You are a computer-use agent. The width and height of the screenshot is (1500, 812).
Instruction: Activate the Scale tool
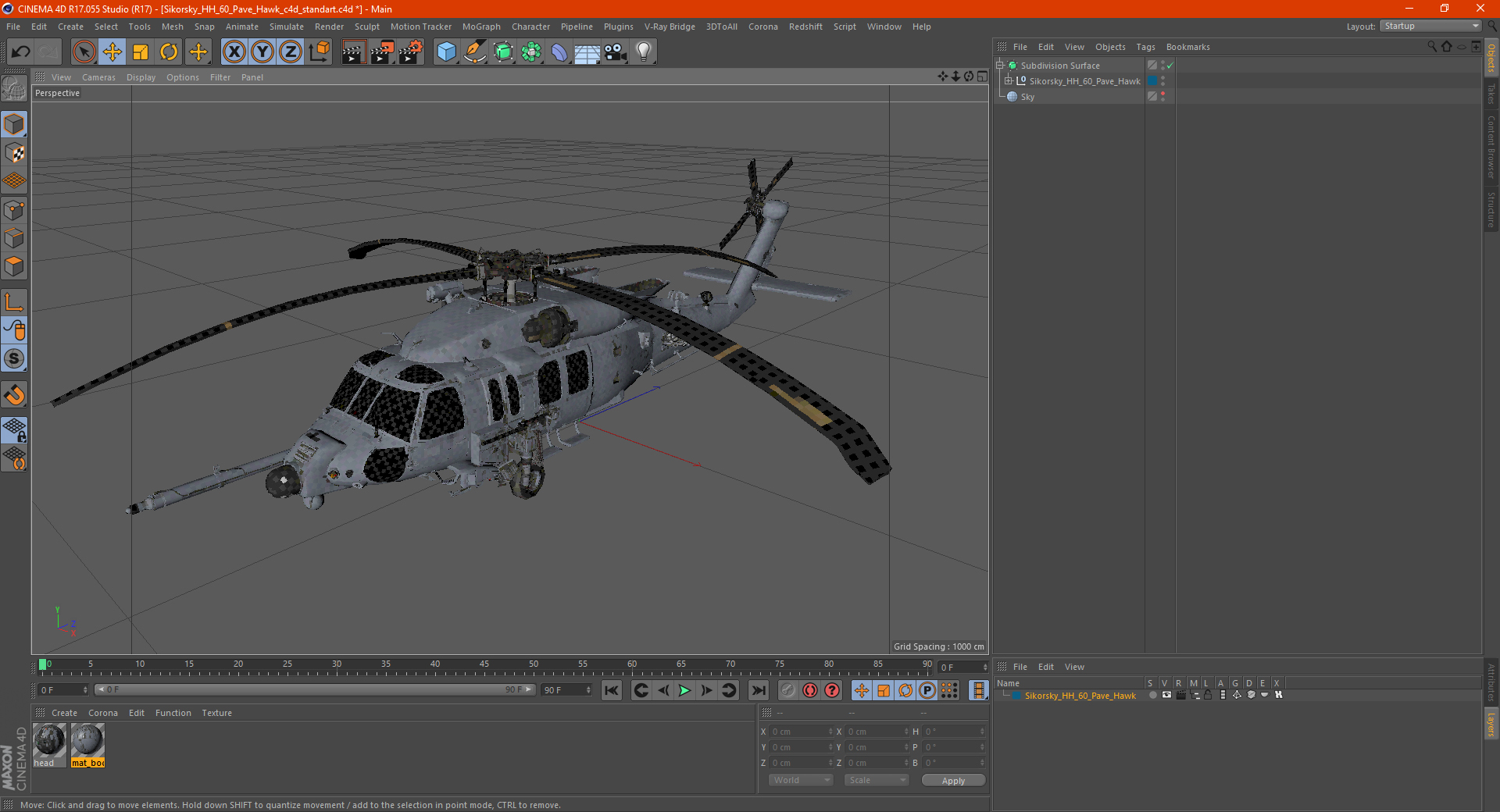141,52
